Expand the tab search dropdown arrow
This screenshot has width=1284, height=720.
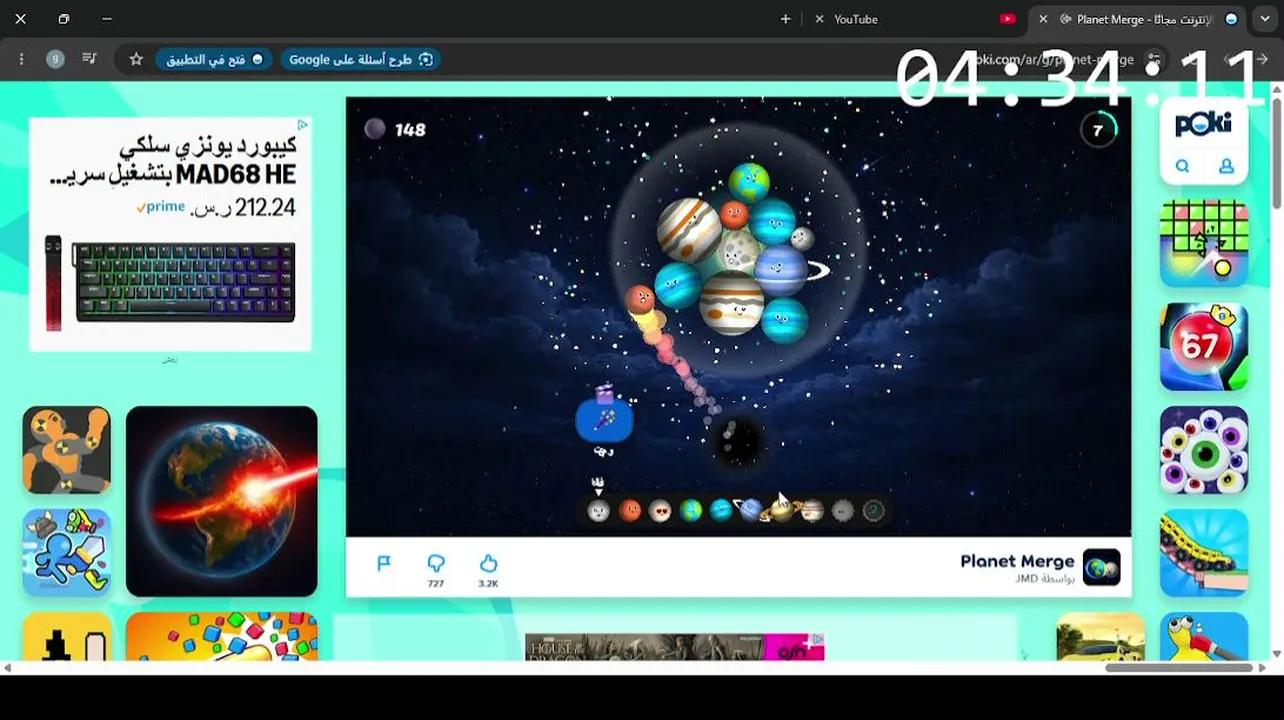(1265, 19)
